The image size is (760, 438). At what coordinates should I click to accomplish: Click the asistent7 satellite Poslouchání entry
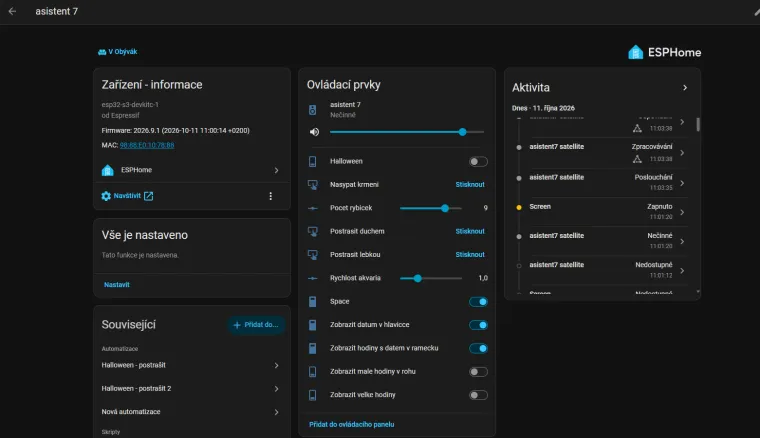[601, 183]
